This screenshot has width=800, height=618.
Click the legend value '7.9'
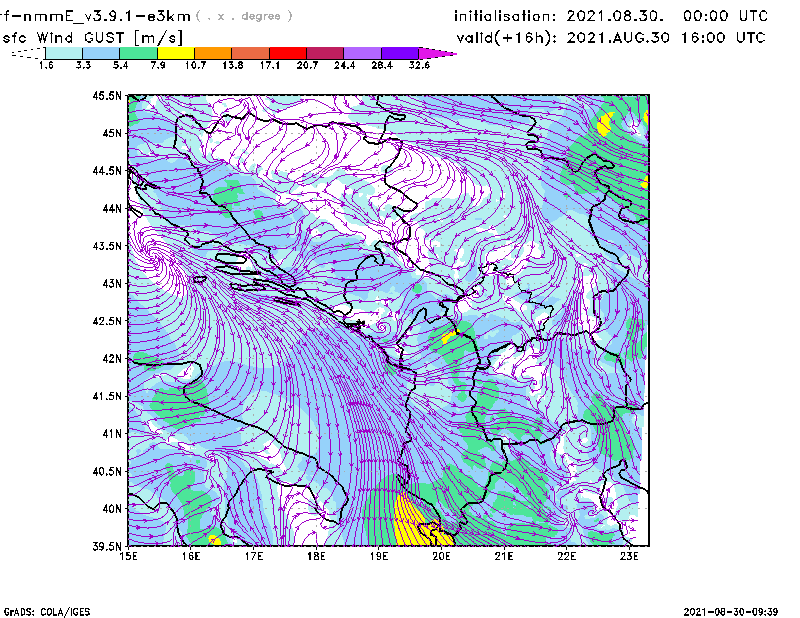158,65
